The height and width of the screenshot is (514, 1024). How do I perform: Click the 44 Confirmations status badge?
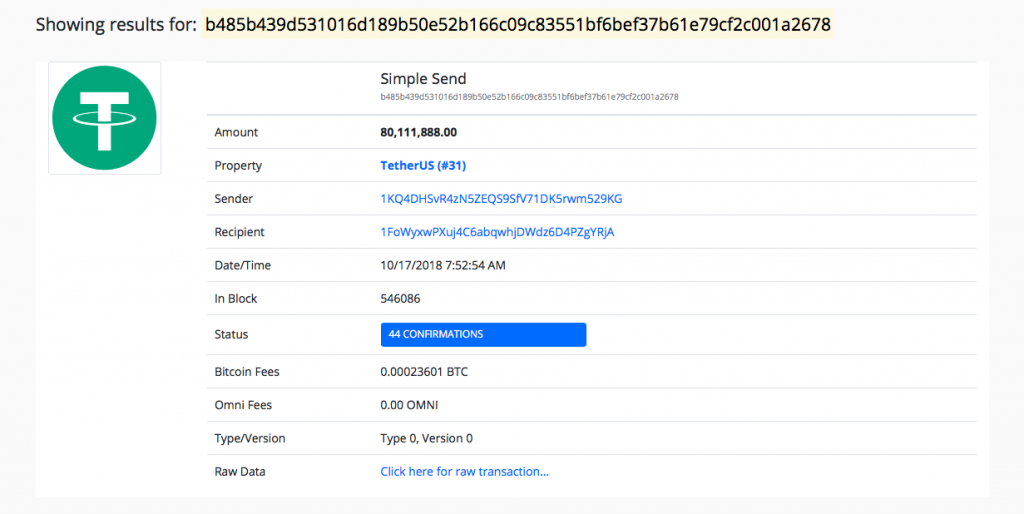coord(483,334)
